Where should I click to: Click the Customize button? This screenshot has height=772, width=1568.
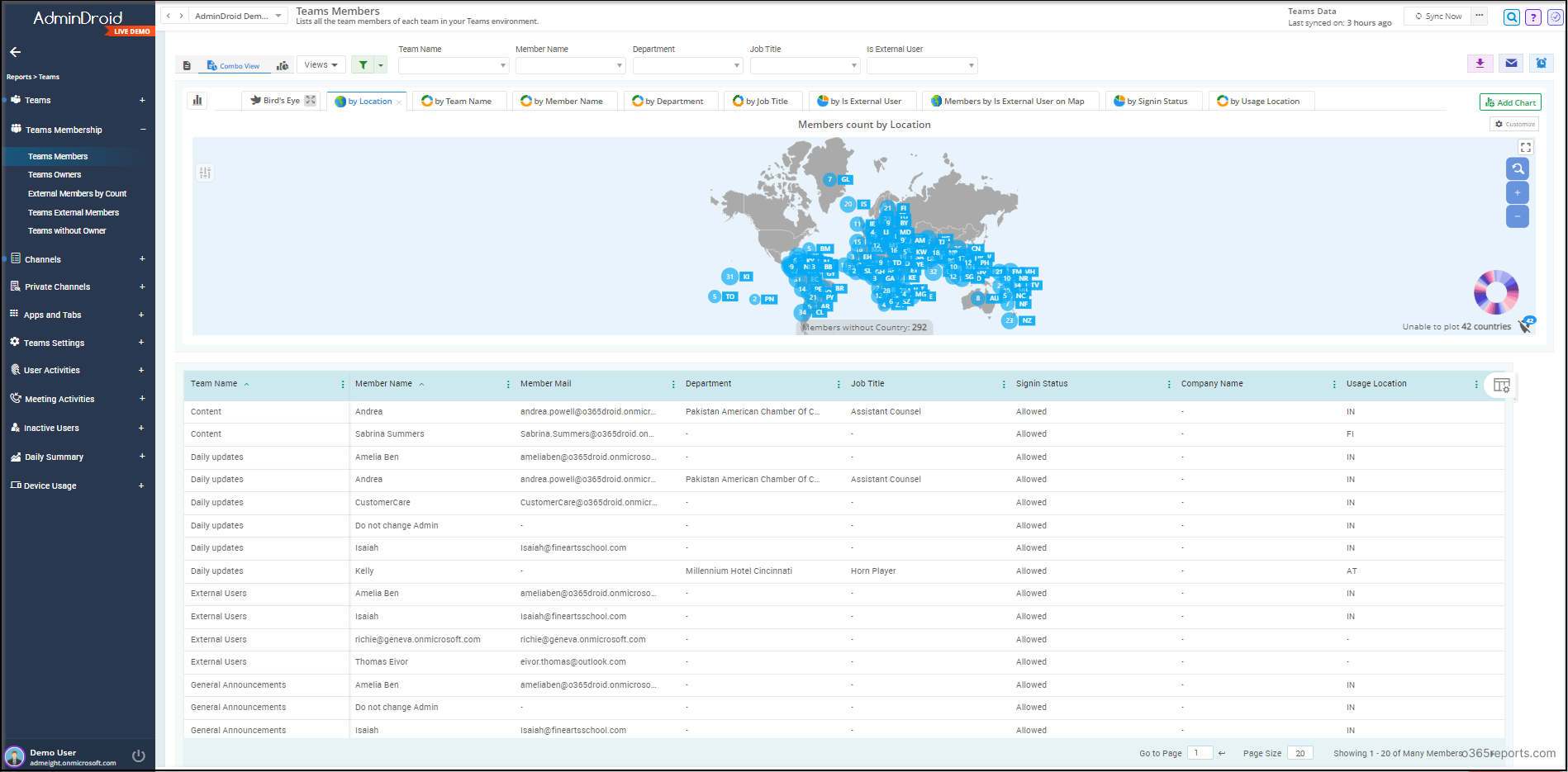(x=1515, y=124)
